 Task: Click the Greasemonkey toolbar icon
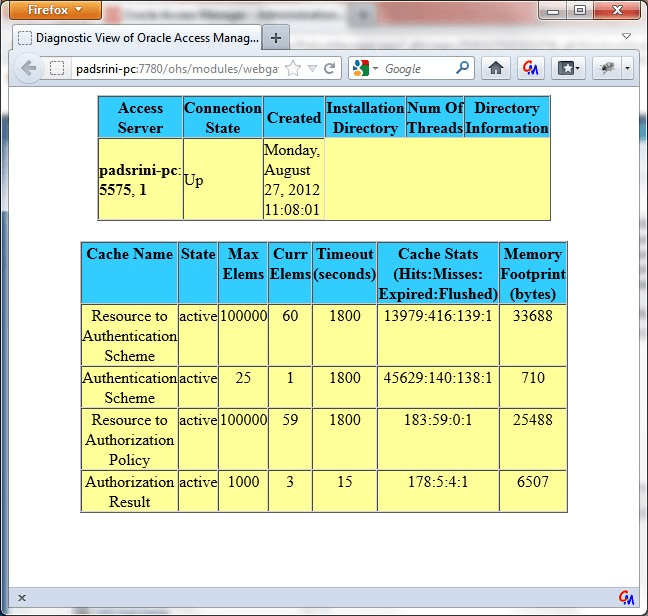pyautogui.click(x=531, y=68)
